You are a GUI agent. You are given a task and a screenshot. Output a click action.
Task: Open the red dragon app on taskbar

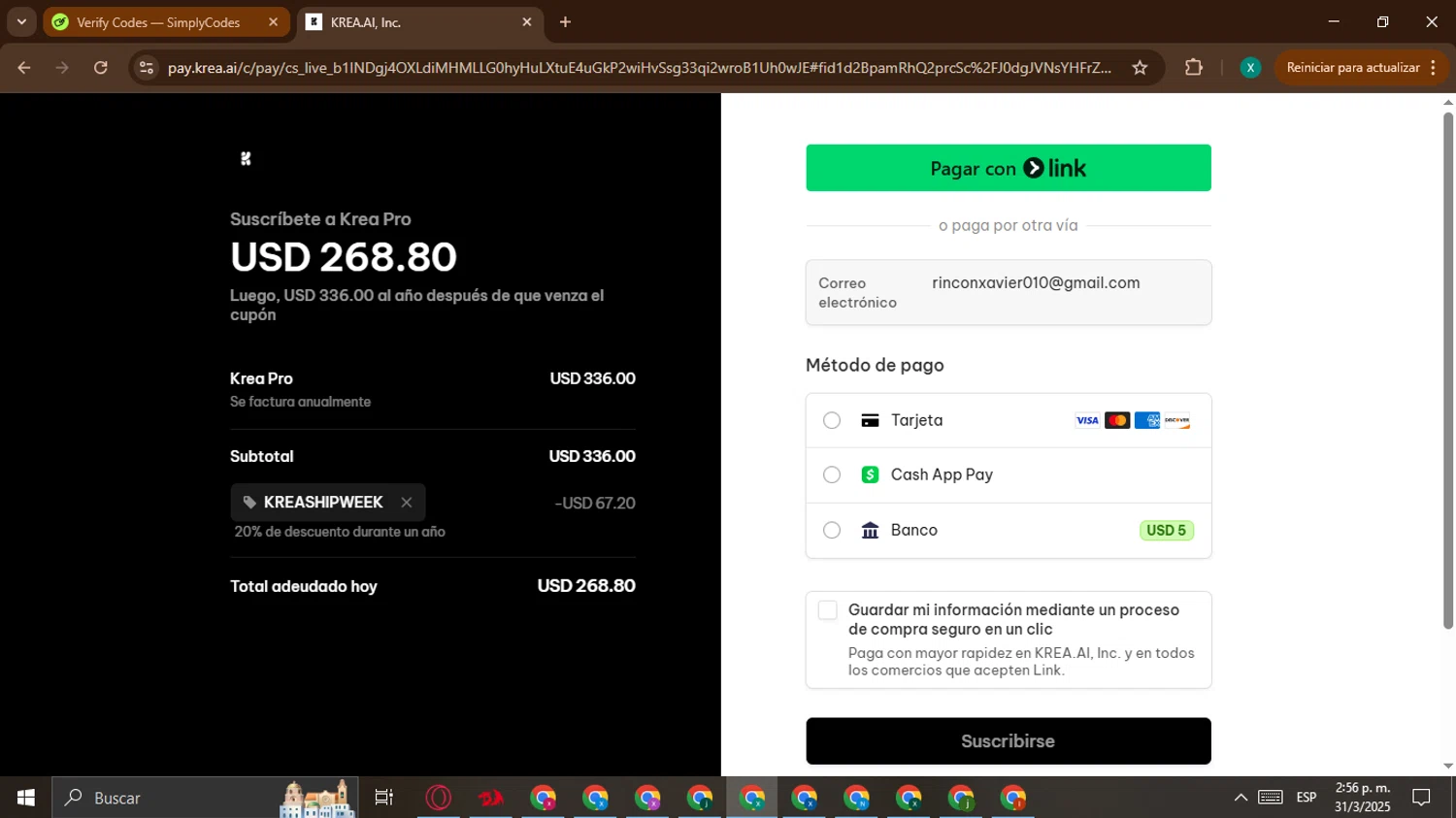point(491,798)
